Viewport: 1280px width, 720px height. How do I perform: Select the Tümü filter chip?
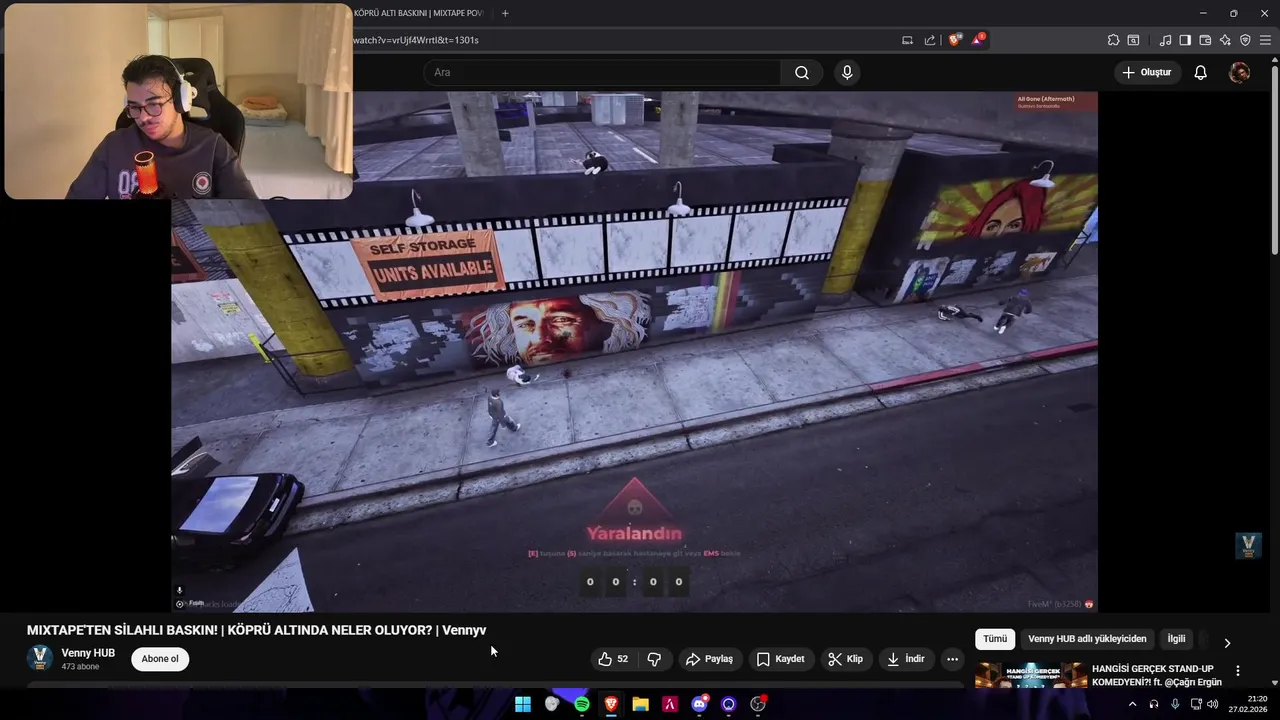click(x=995, y=639)
